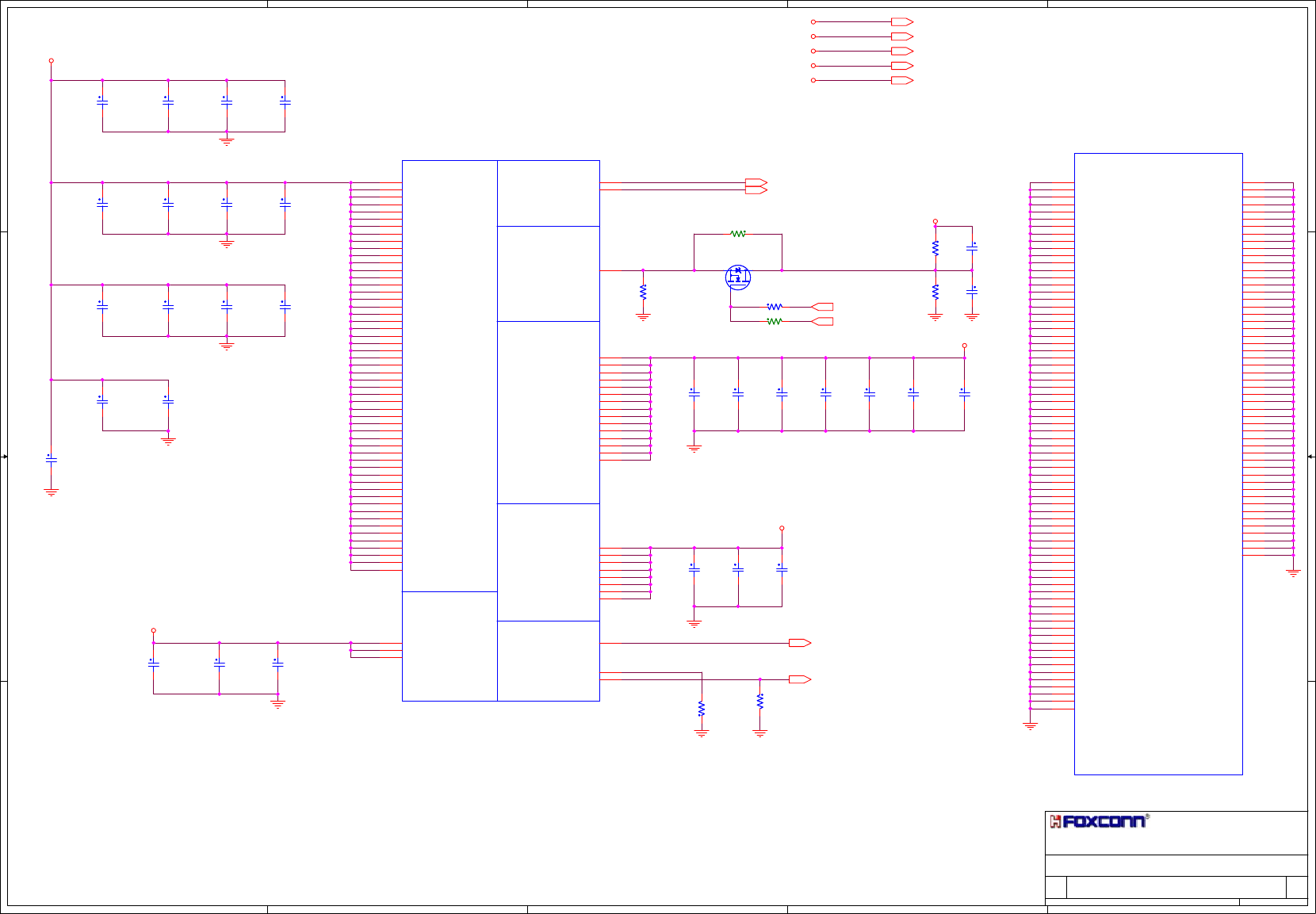
Task: Click the topmost of five off-page connectors
Action: pos(902,22)
